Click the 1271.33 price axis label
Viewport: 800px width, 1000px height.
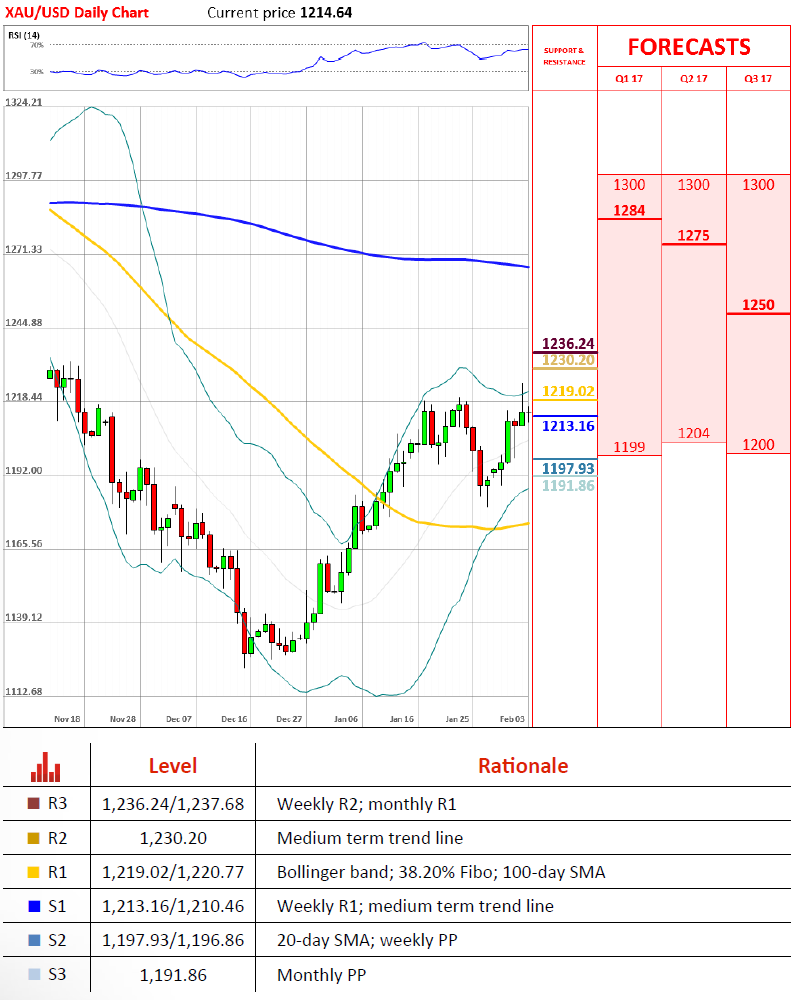(x=24, y=249)
